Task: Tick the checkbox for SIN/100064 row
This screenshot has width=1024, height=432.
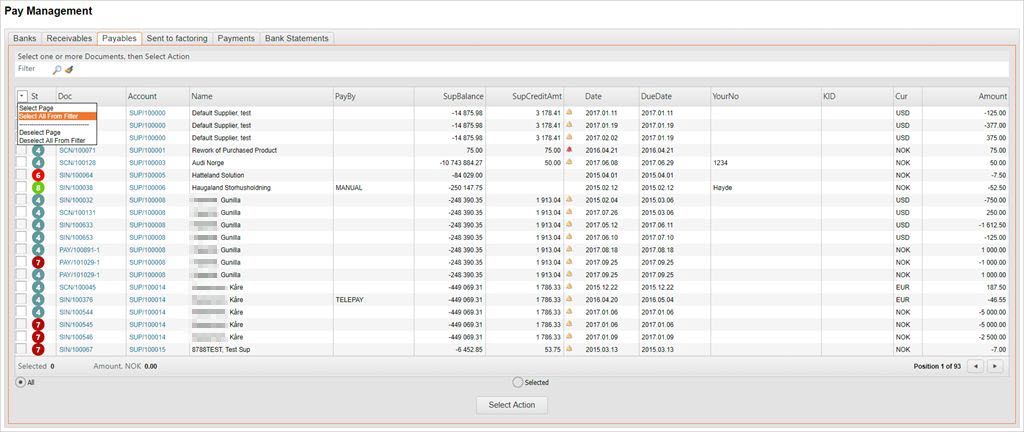Action: coord(21,175)
